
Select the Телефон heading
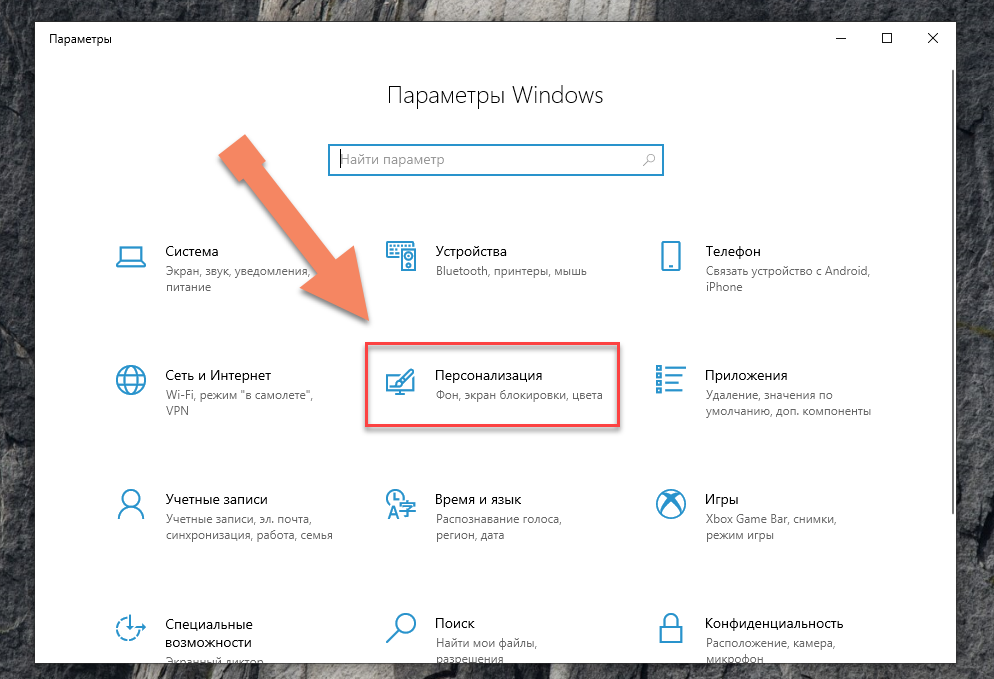pos(733,251)
